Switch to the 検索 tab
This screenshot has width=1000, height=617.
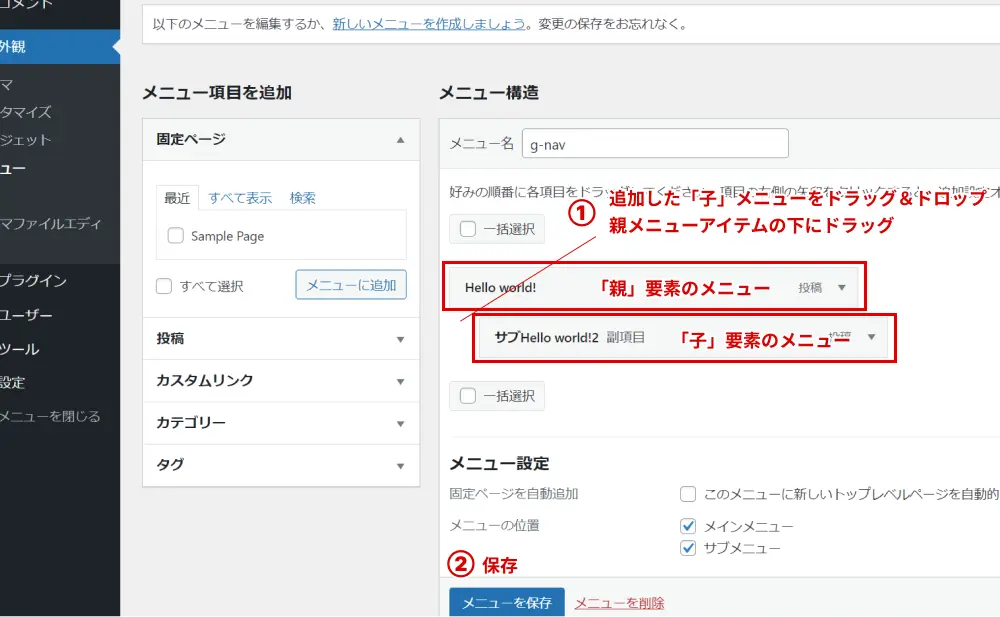click(x=302, y=197)
